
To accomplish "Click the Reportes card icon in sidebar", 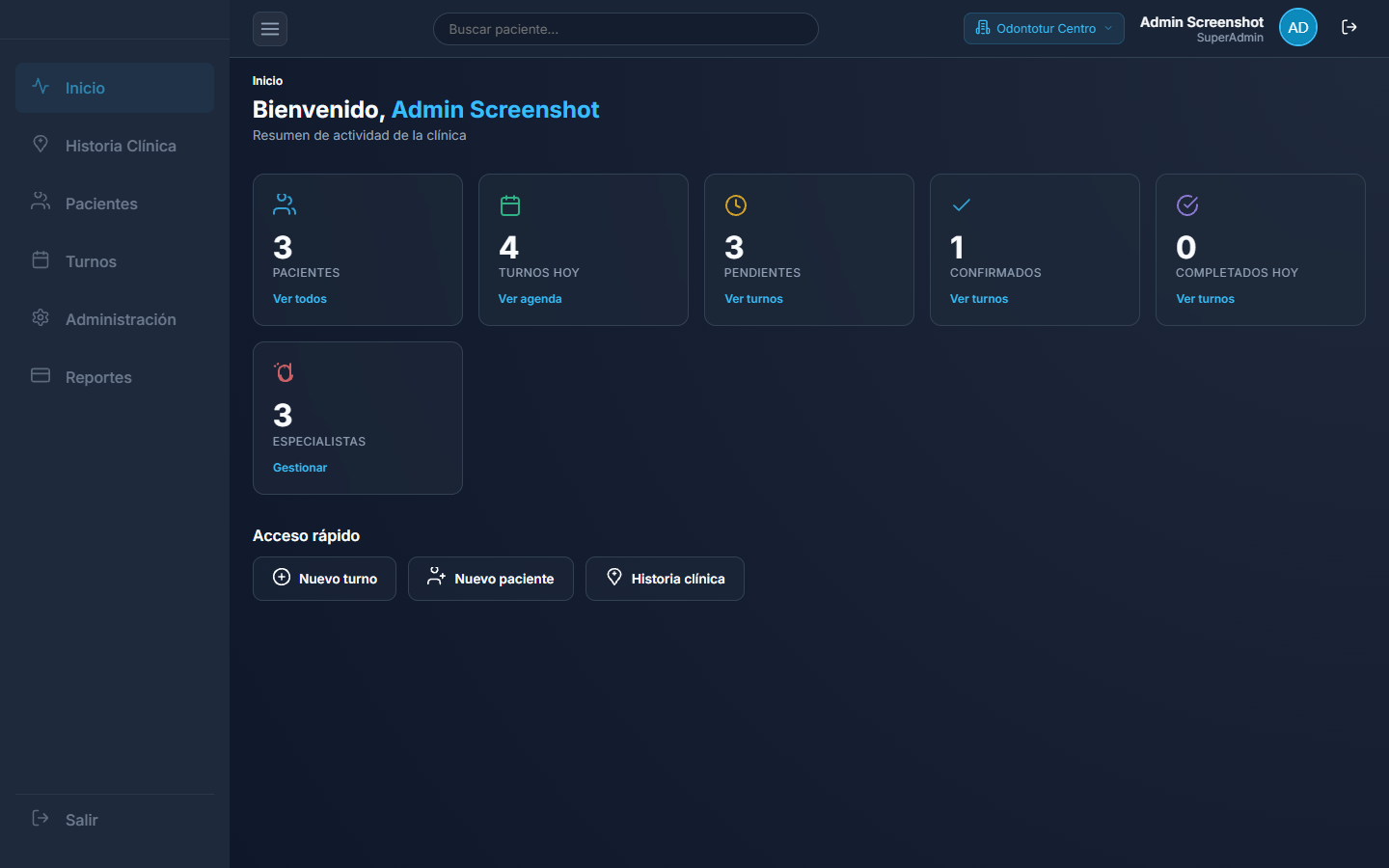I will point(41,375).
